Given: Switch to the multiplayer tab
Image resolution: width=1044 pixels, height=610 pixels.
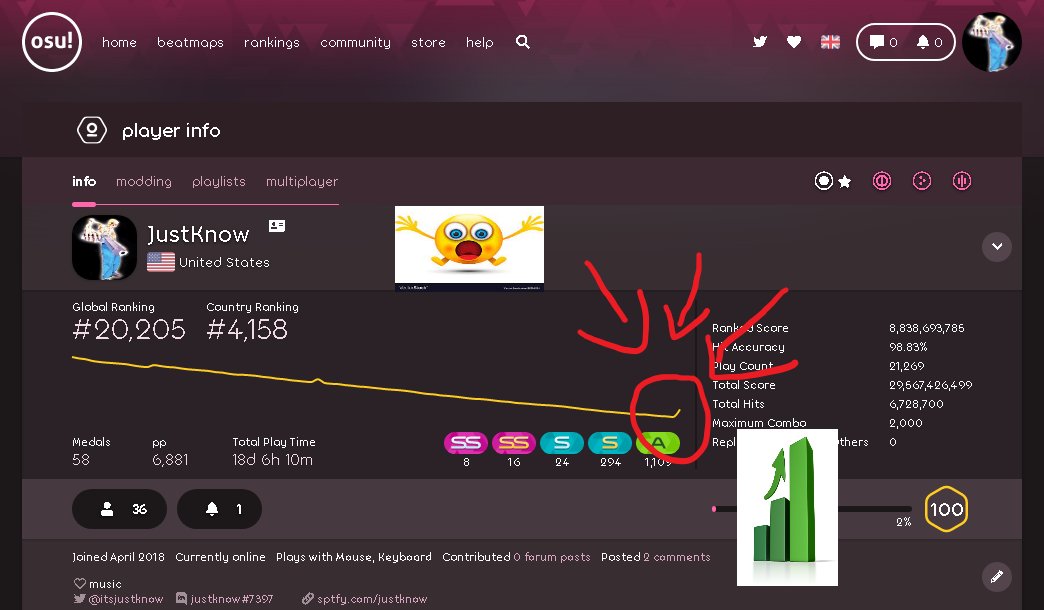Looking at the screenshot, I should [x=302, y=181].
